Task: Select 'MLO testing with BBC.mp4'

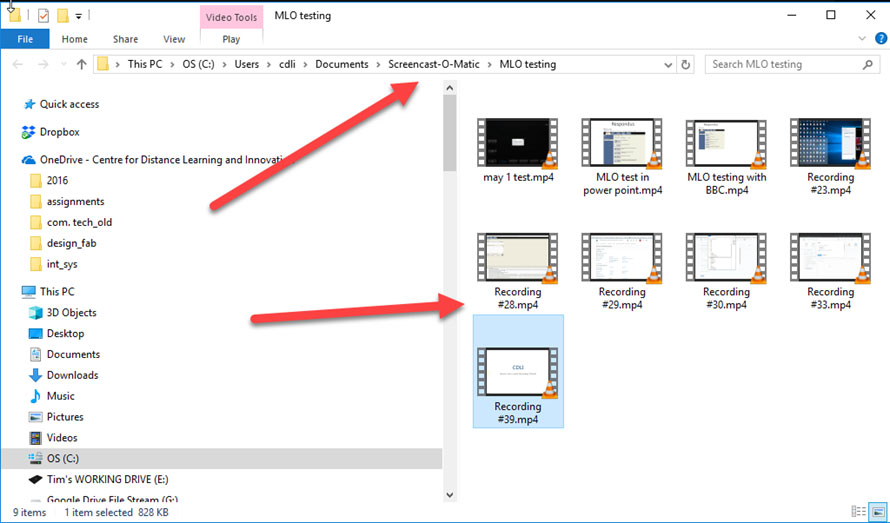Action: tap(727, 157)
